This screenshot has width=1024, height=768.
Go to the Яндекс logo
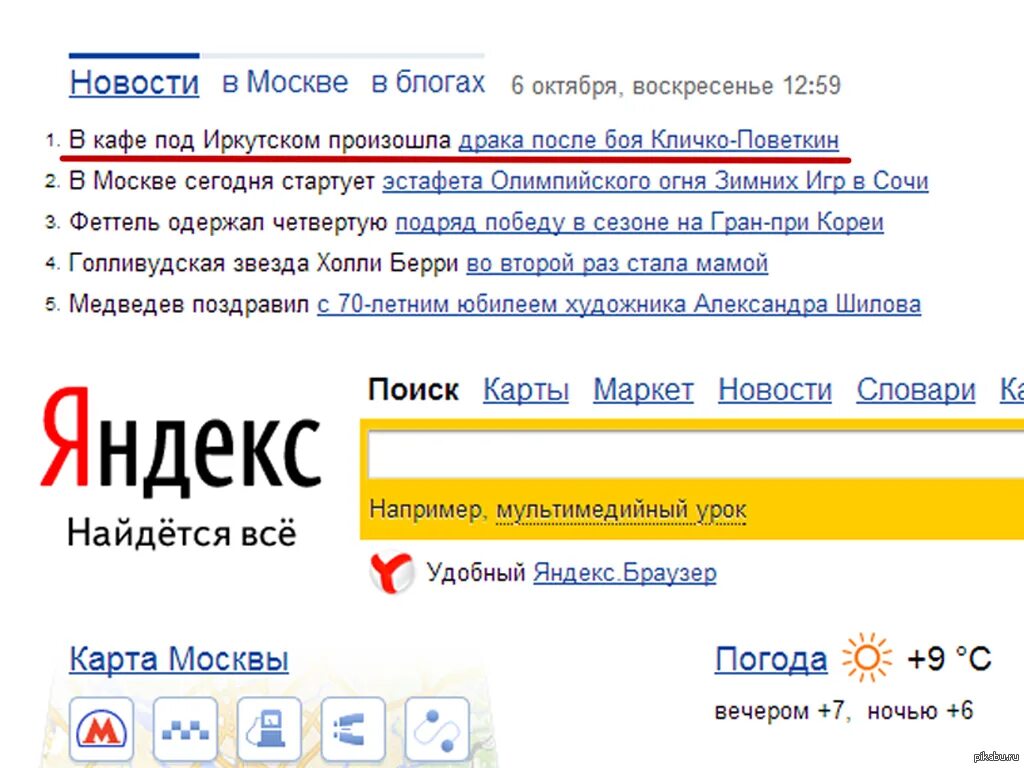pyautogui.click(x=181, y=441)
